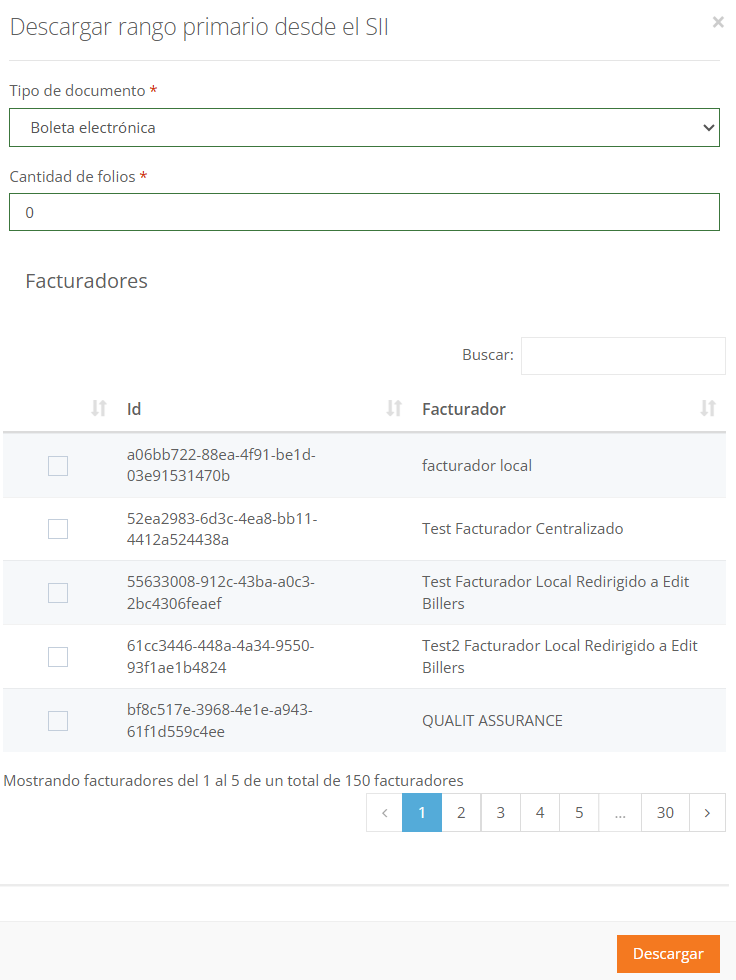Close the Descargar rango primario dialog
The image size is (736, 980).
718,22
